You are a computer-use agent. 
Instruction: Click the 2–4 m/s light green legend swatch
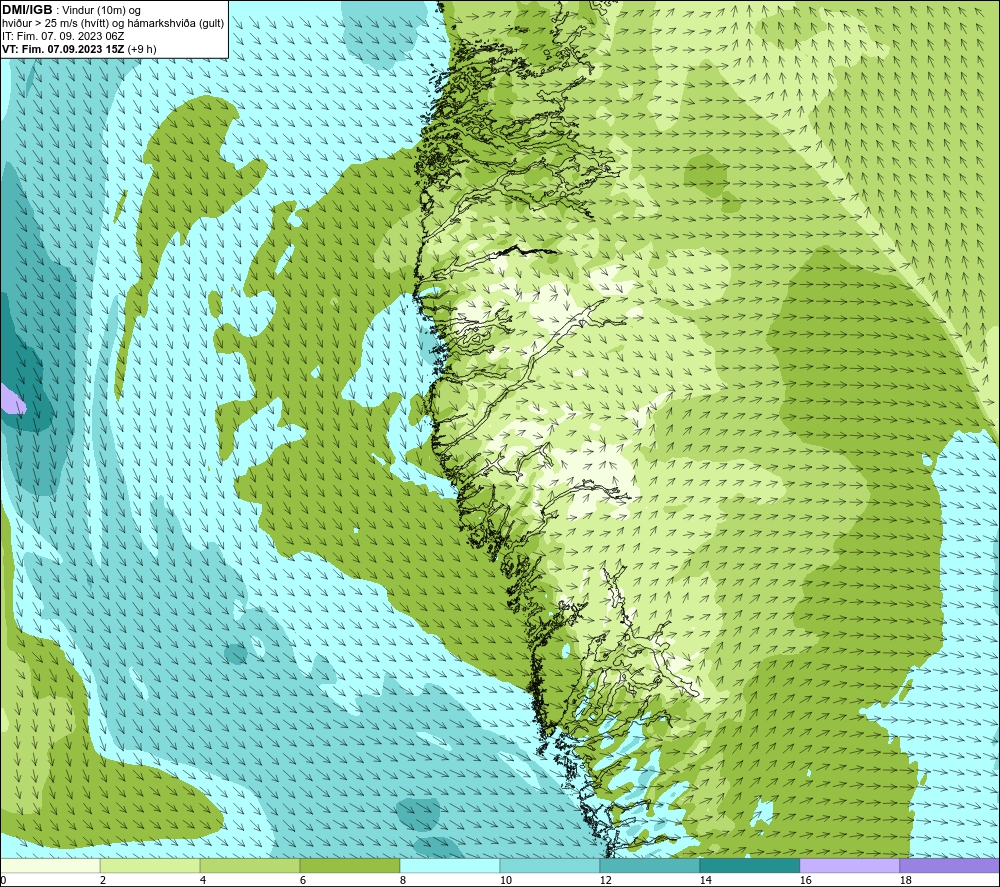(150, 865)
